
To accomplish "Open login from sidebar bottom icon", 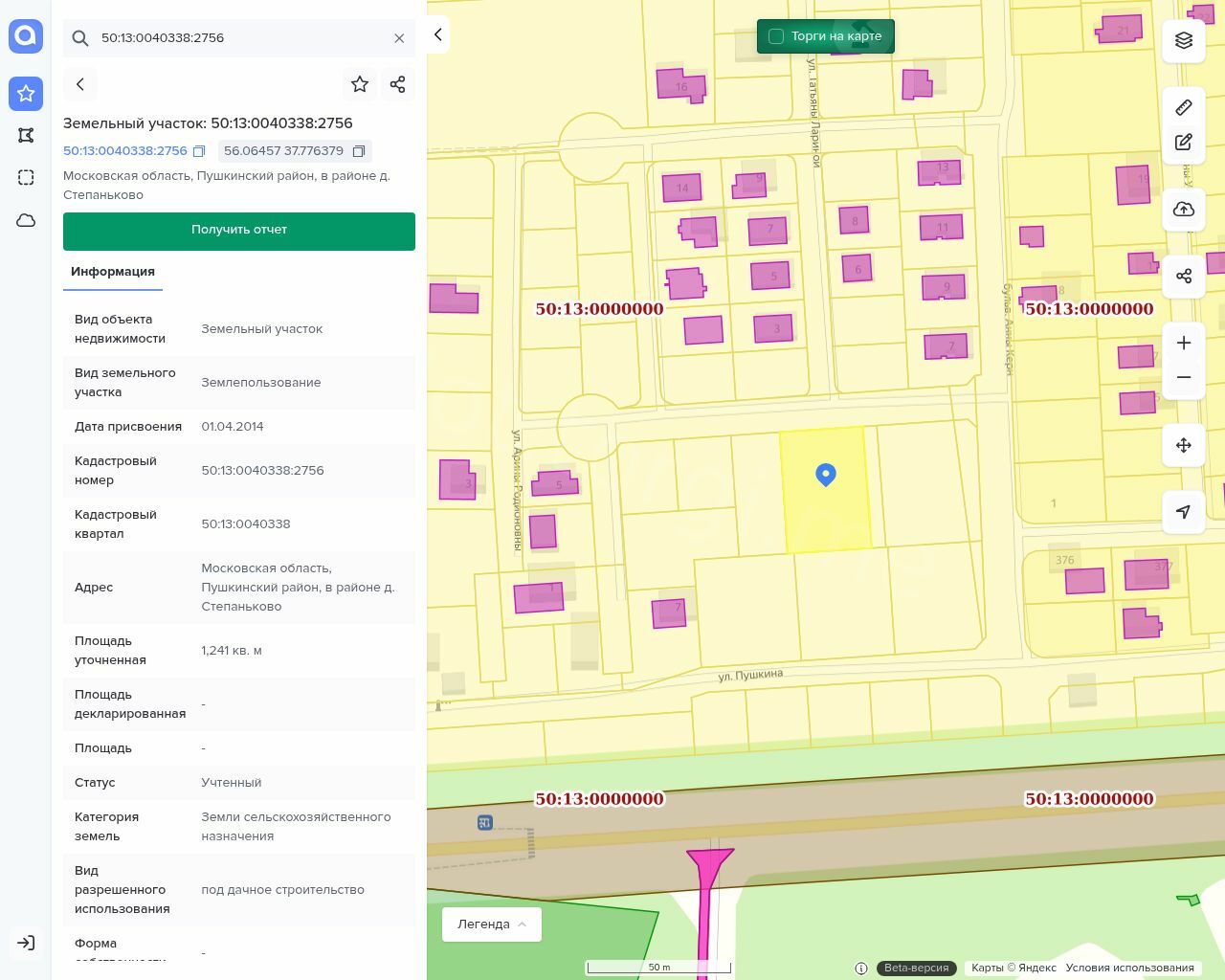I will (26, 943).
